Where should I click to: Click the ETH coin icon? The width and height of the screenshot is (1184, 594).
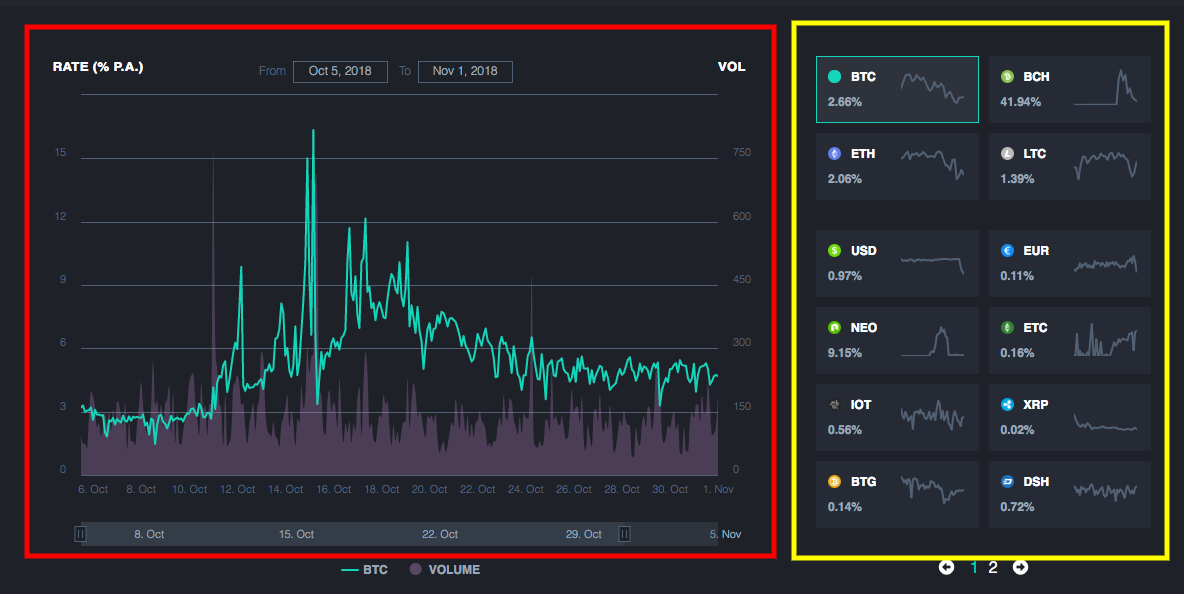coord(834,154)
